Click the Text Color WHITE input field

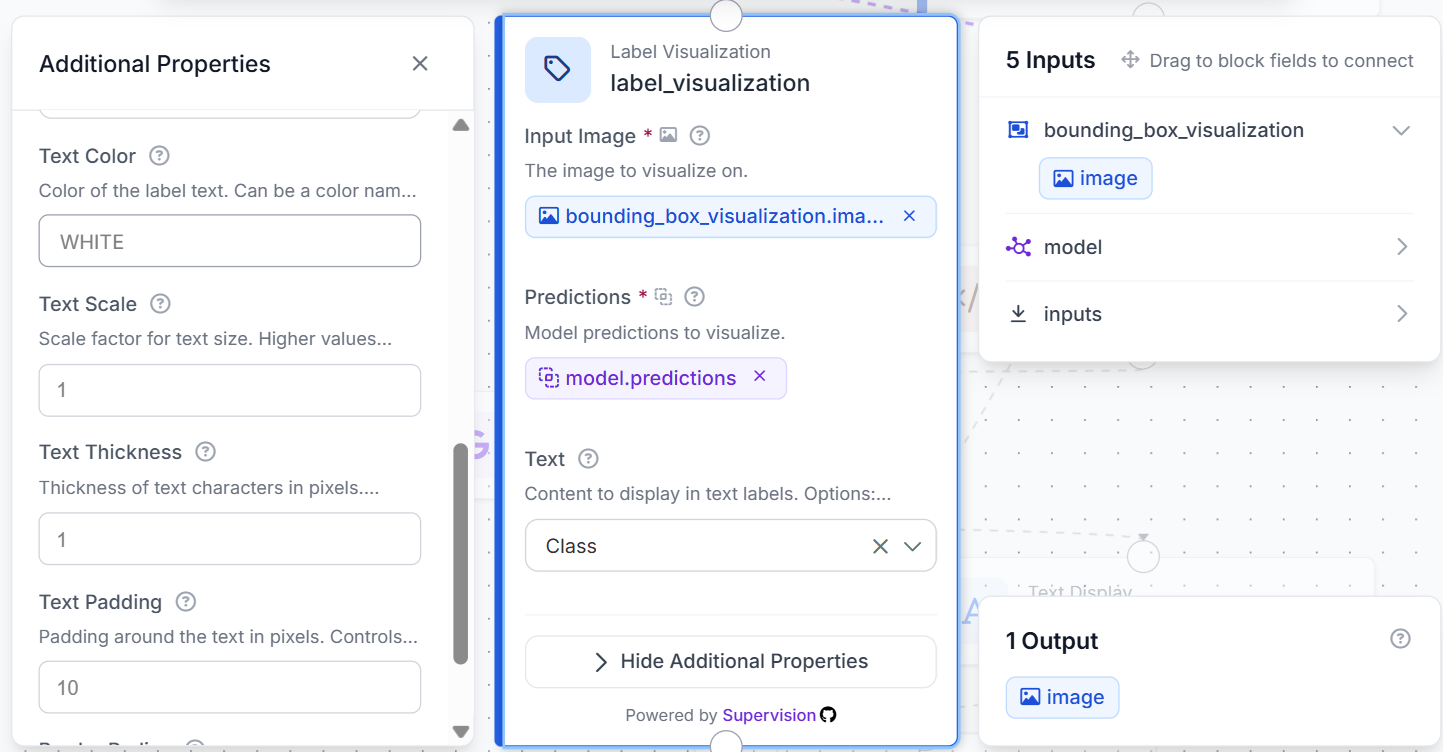click(x=230, y=241)
